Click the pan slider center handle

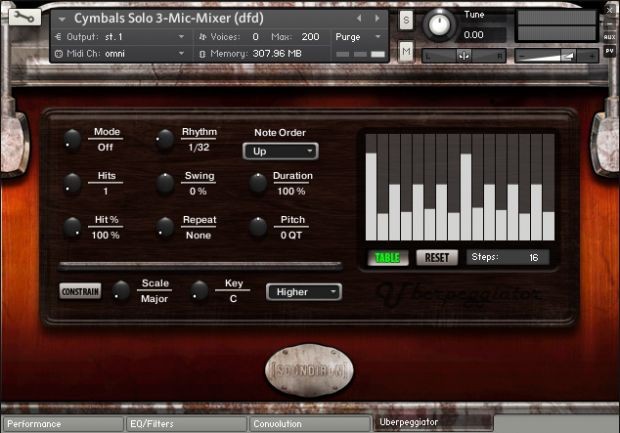(x=464, y=56)
